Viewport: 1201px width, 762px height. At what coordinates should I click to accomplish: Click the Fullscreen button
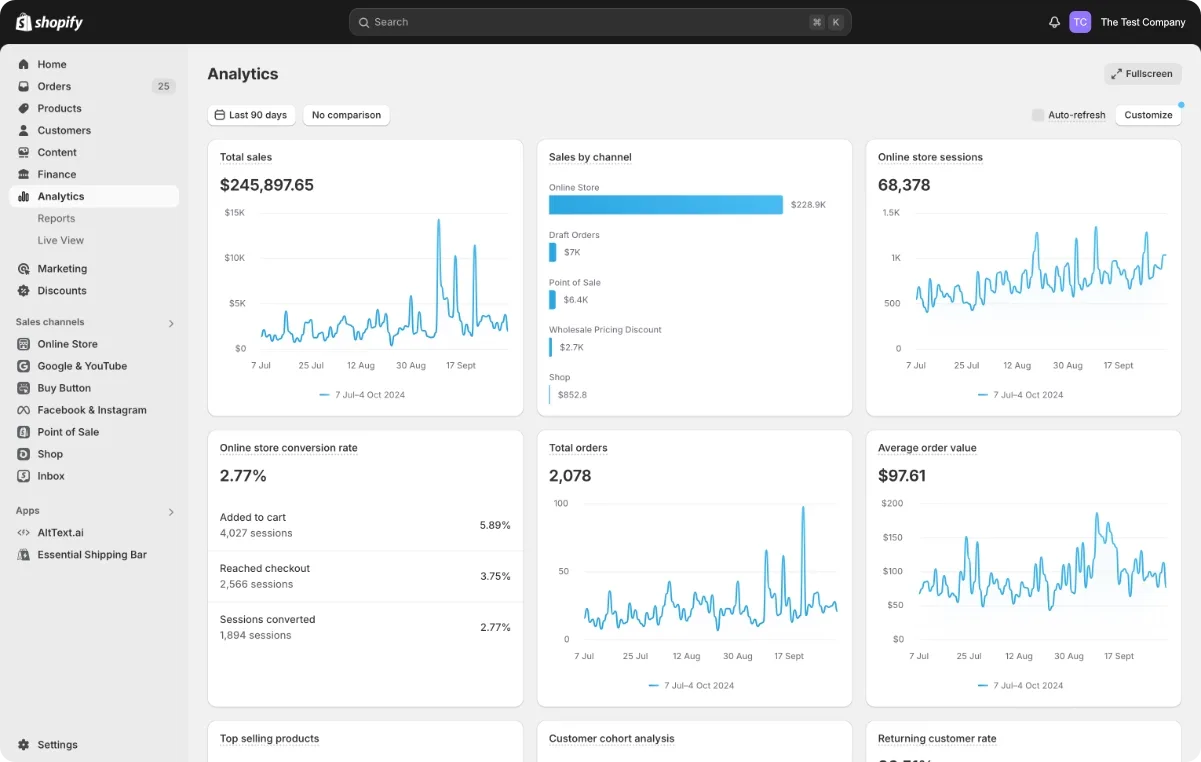[1143, 74]
